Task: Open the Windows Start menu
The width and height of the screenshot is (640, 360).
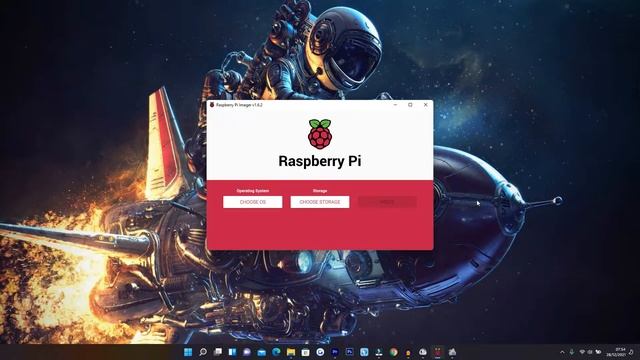Action: 188,352
